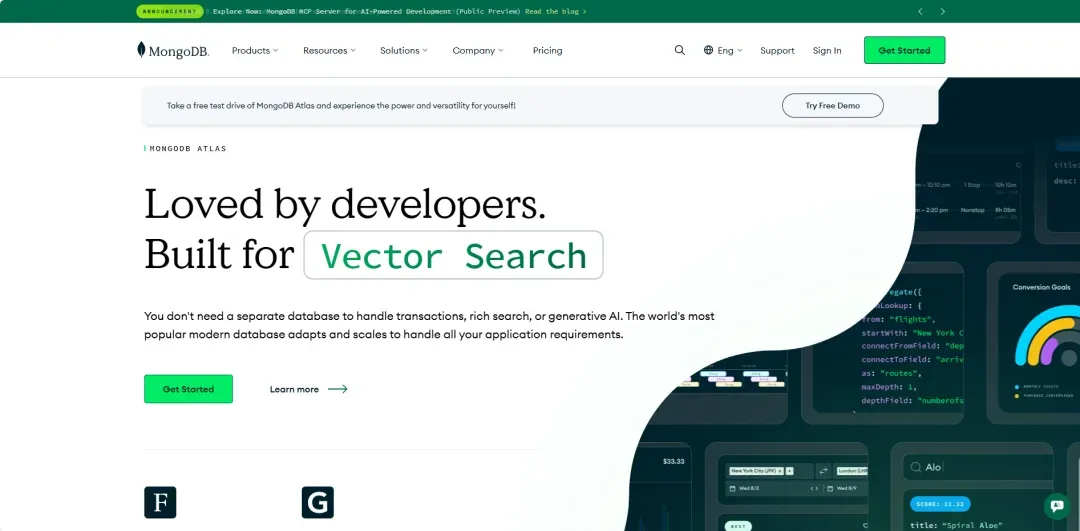Image resolution: width=1080 pixels, height=531 pixels.
Task: Click the hero Get Started button
Action: [x=188, y=389]
